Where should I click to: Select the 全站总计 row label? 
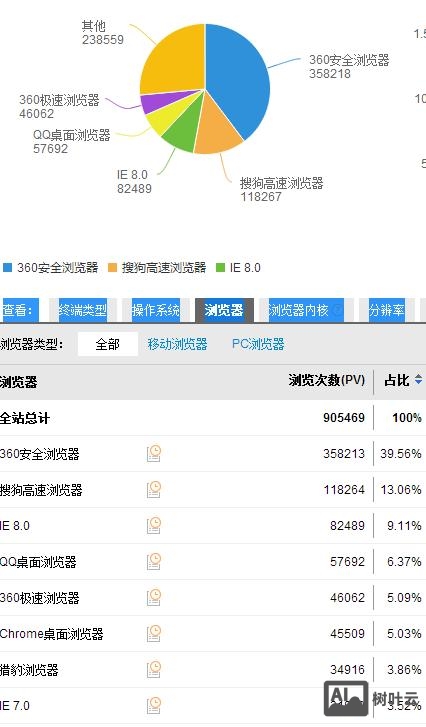click(25, 418)
